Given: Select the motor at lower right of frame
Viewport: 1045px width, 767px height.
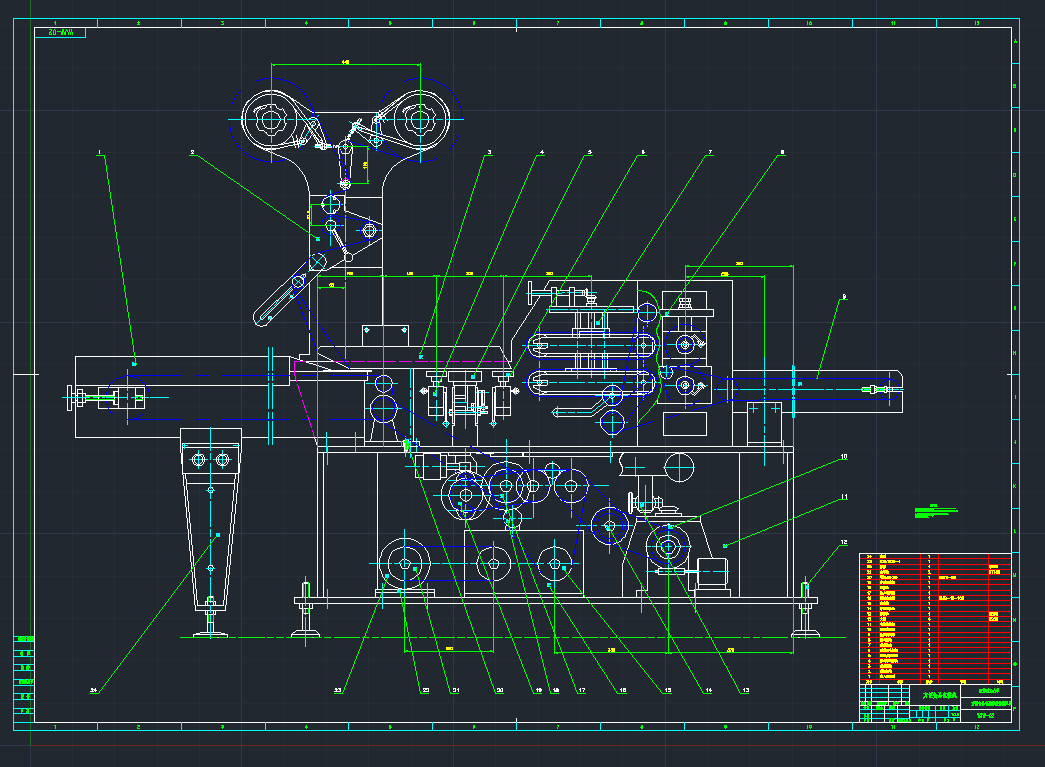Looking at the screenshot, I should point(712,572).
